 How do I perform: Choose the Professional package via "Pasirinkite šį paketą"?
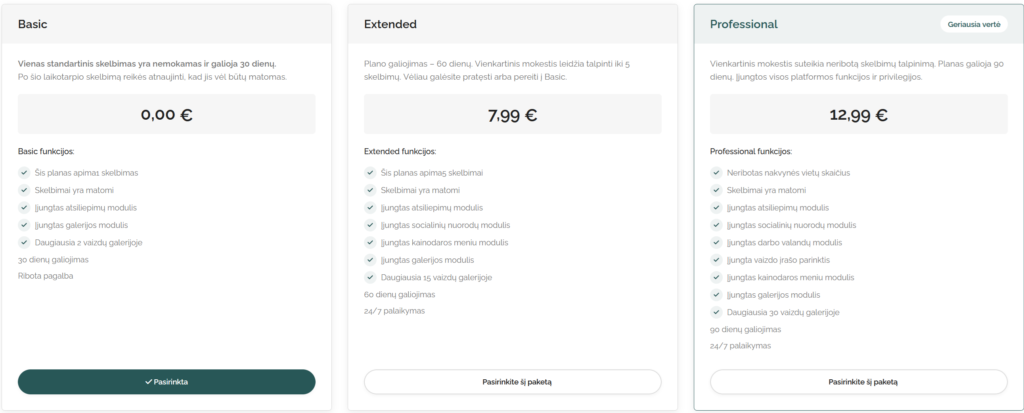[859, 382]
